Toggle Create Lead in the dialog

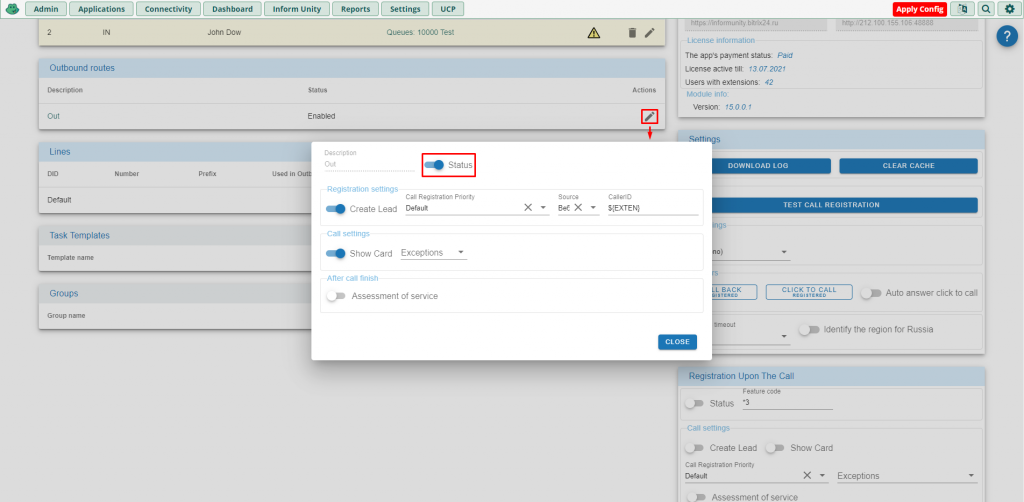point(336,209)
